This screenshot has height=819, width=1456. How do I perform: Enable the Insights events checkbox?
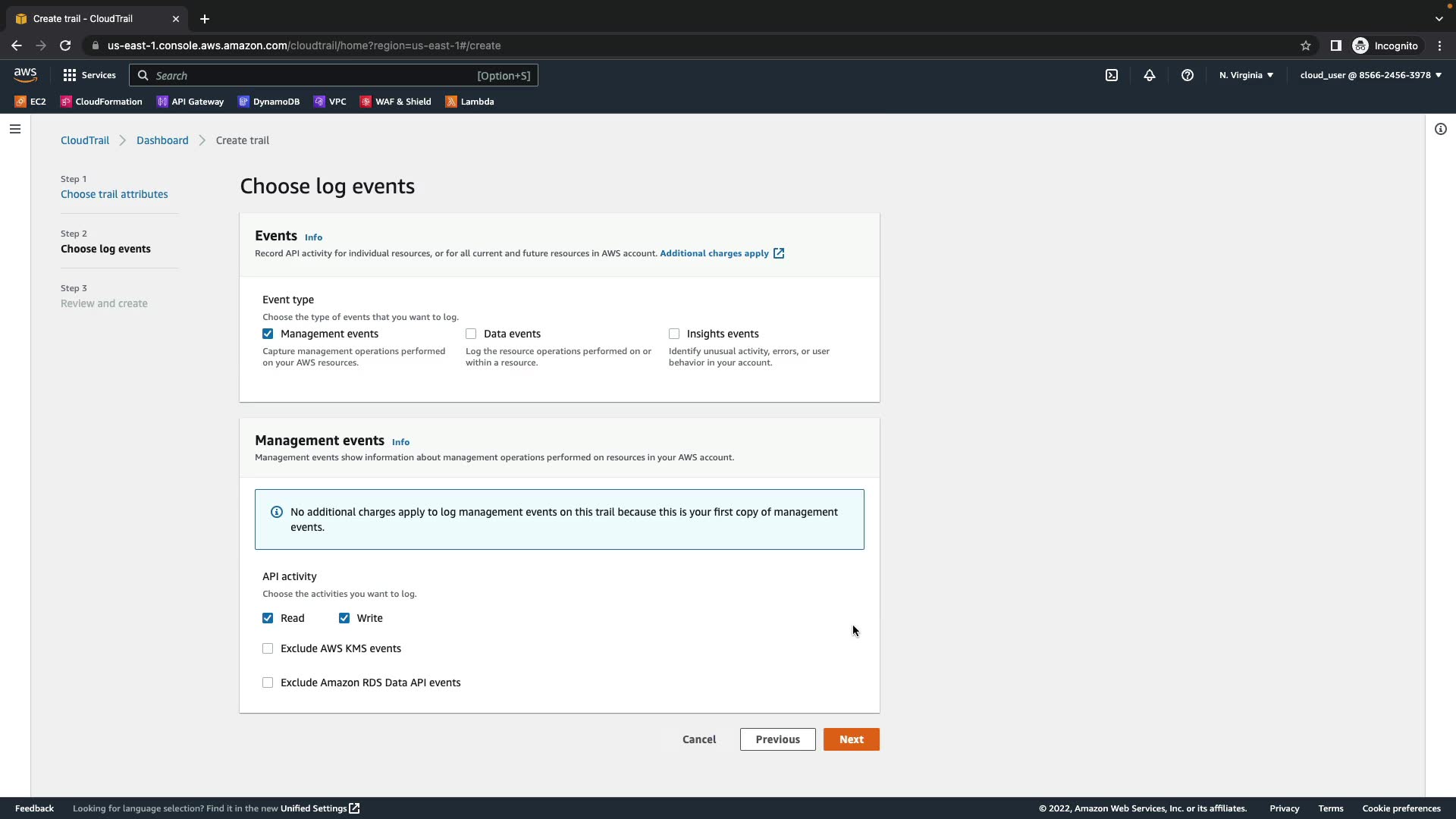(x=674, y=334)
